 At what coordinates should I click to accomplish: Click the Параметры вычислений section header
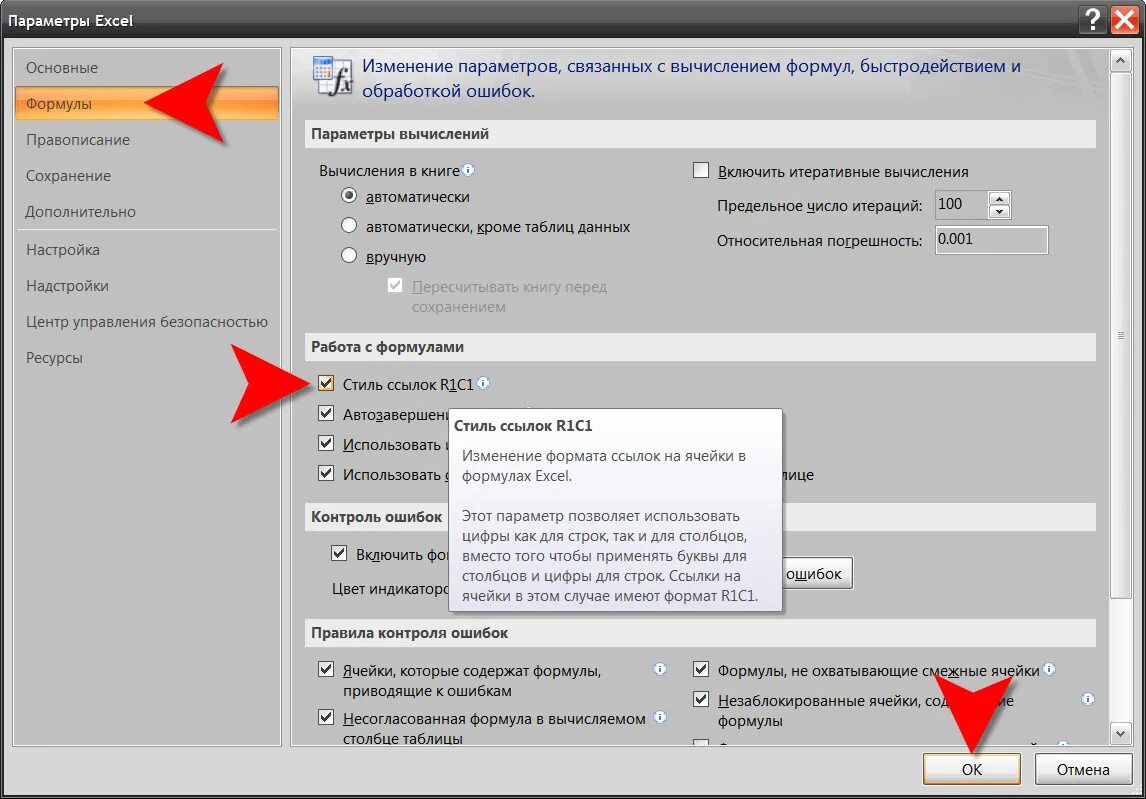point(699,134)
